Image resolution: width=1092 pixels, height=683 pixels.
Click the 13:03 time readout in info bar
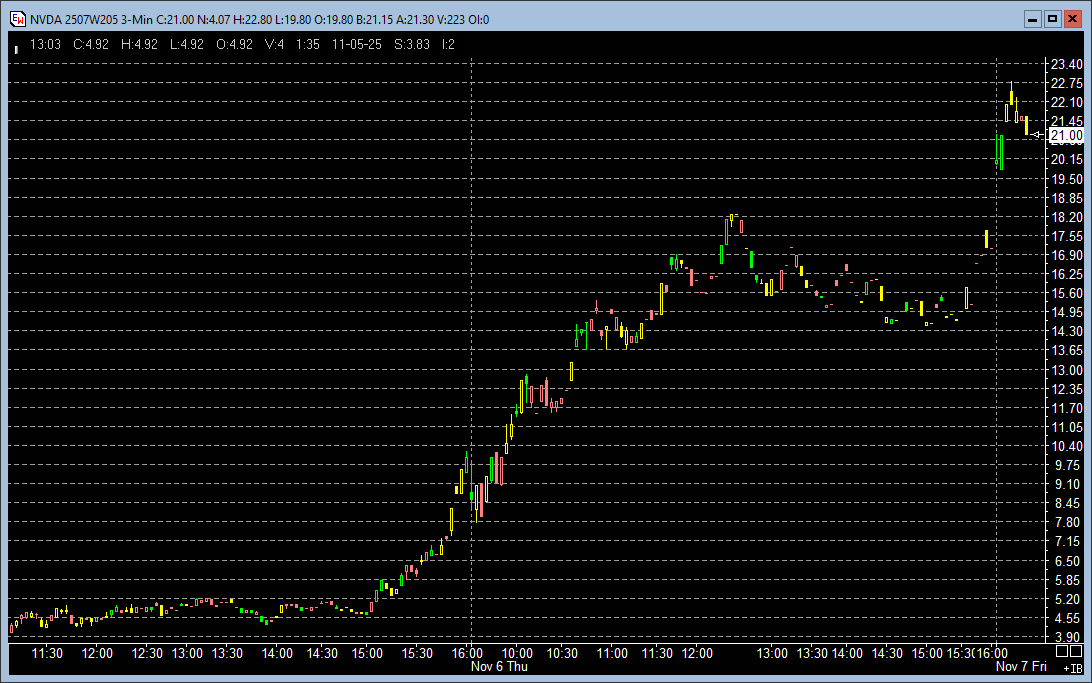click(46, 44)
